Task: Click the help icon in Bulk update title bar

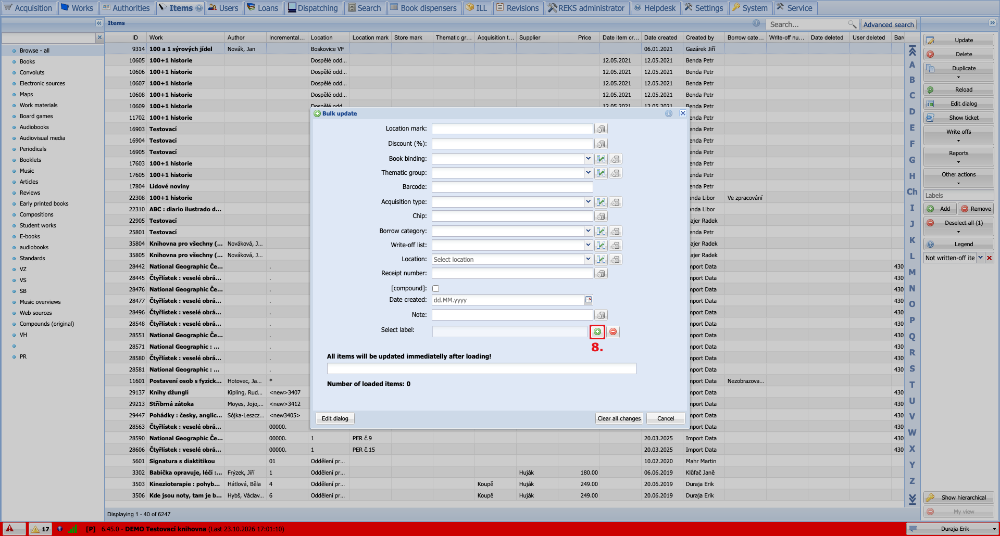Action: [669, 113]
